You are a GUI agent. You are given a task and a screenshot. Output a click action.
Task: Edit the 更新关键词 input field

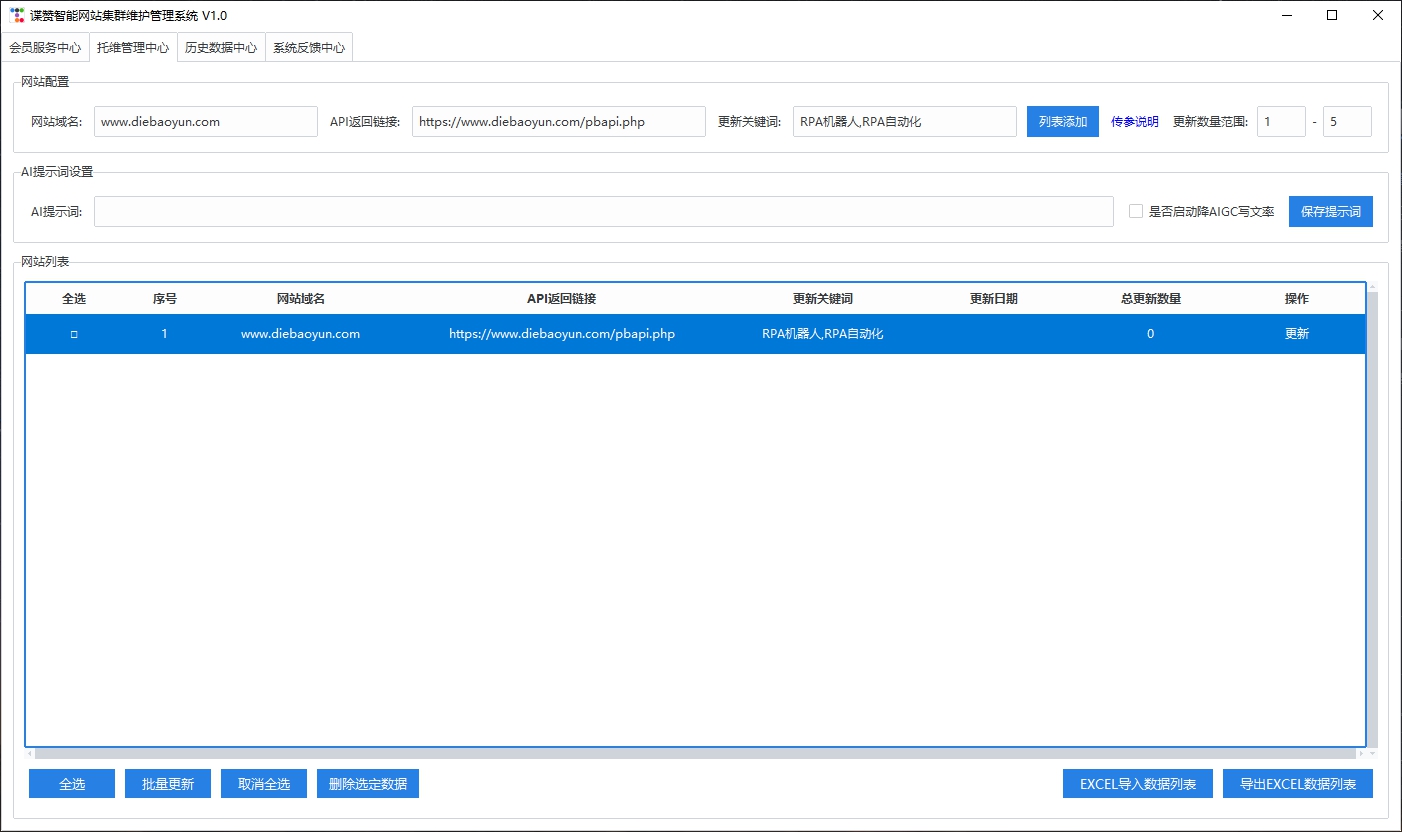tap(905, 122)
